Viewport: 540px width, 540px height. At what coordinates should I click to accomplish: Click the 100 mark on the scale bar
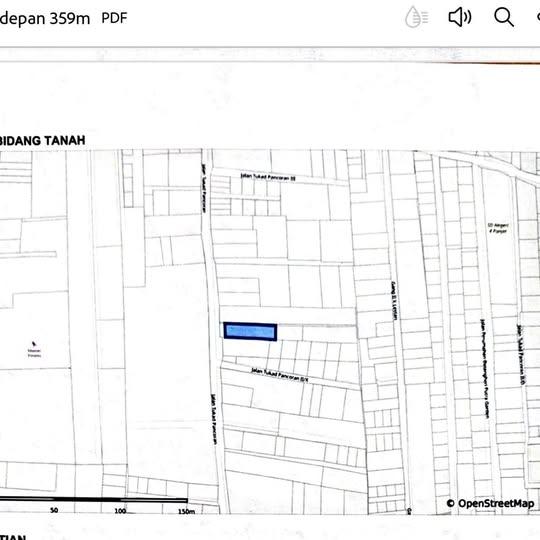coord(120,511)
